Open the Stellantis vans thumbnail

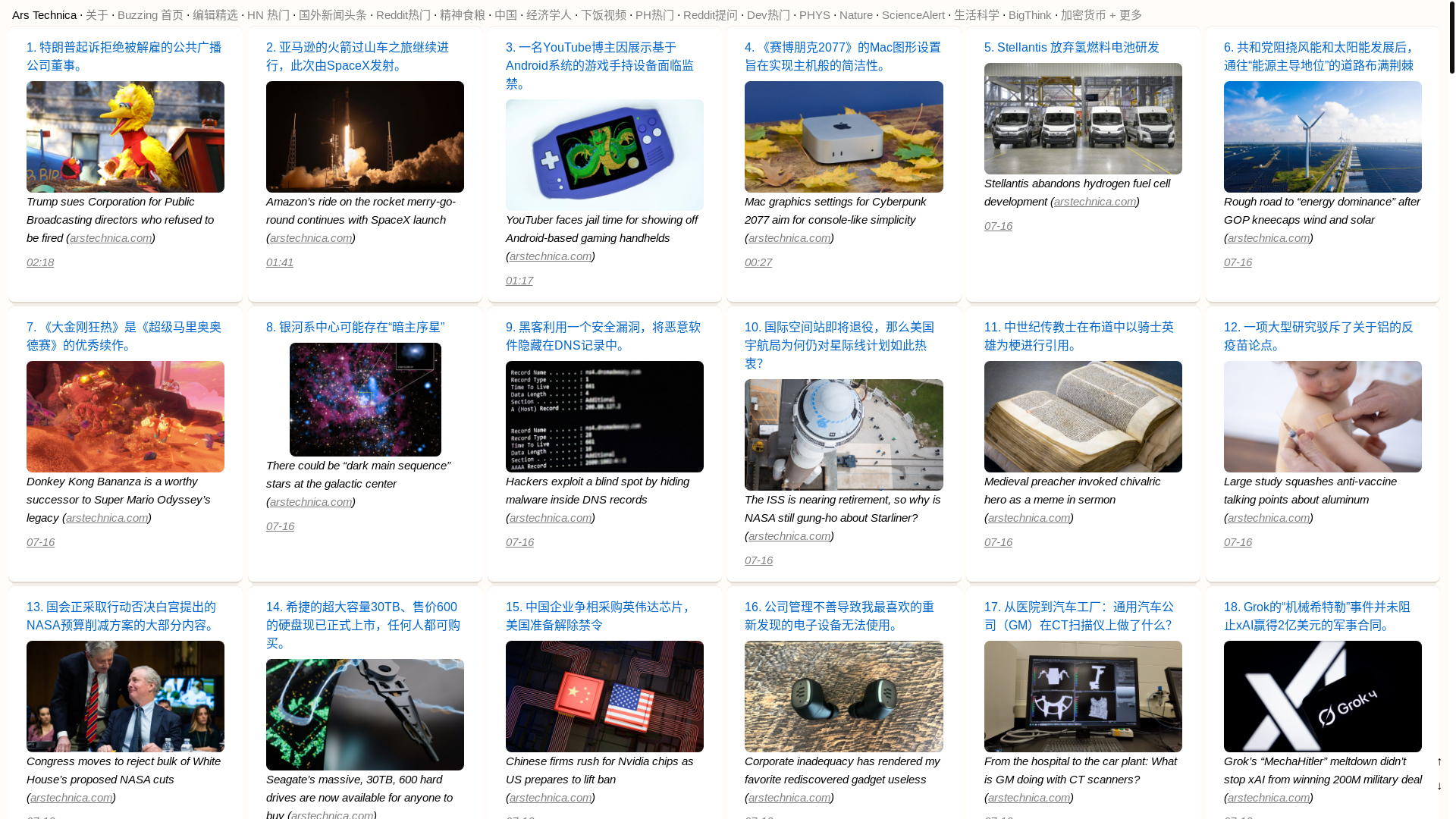click(1083, 118)
